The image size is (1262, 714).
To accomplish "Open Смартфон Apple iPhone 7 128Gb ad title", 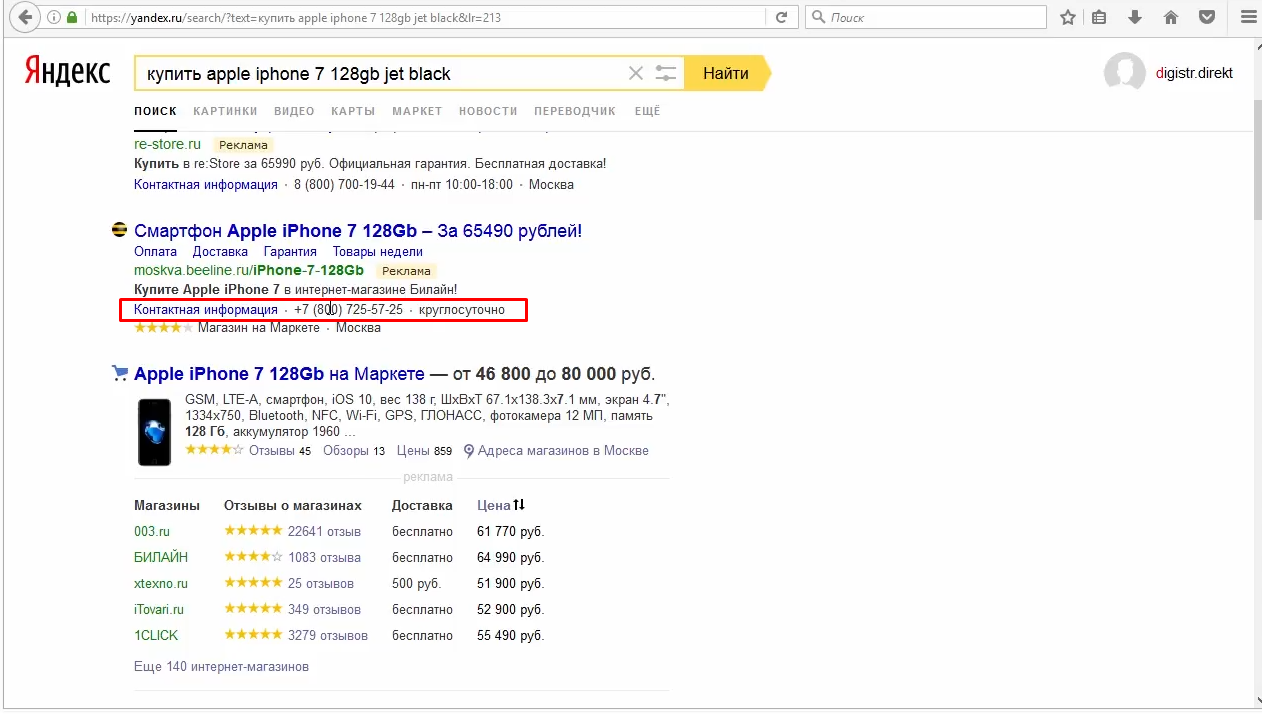I will point(358,231).
